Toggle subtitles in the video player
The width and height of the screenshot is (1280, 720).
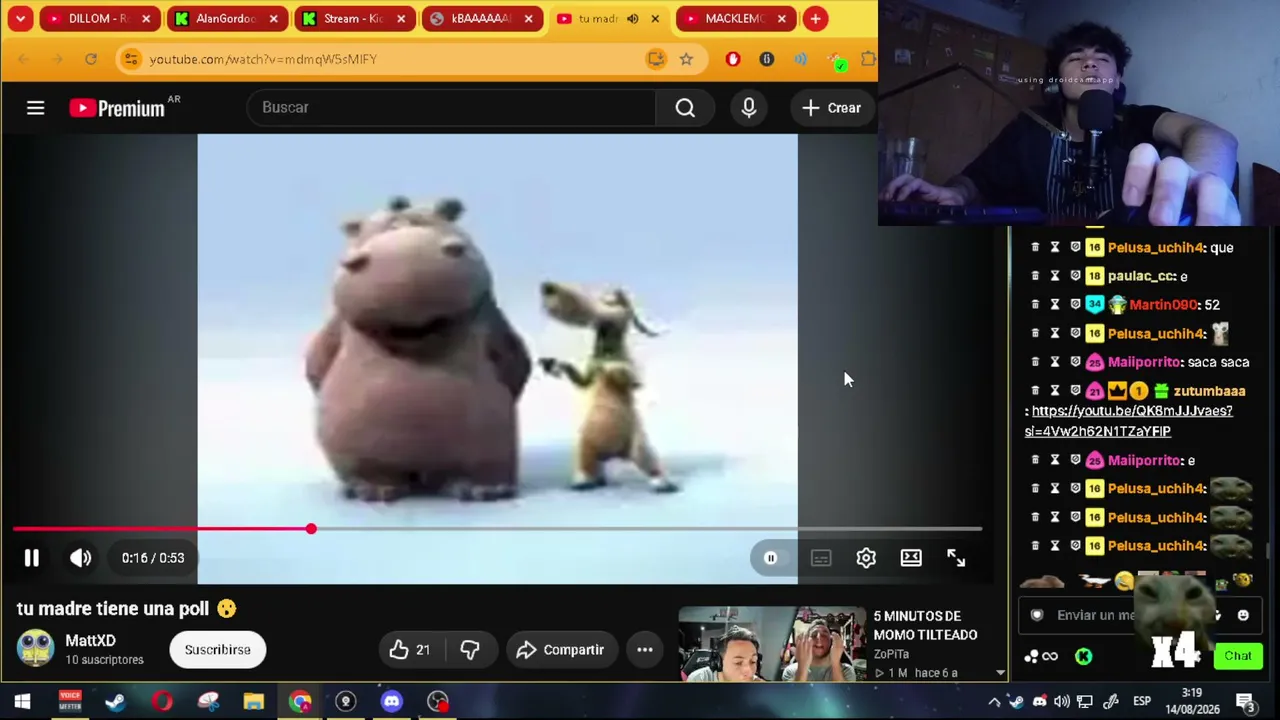821,558
